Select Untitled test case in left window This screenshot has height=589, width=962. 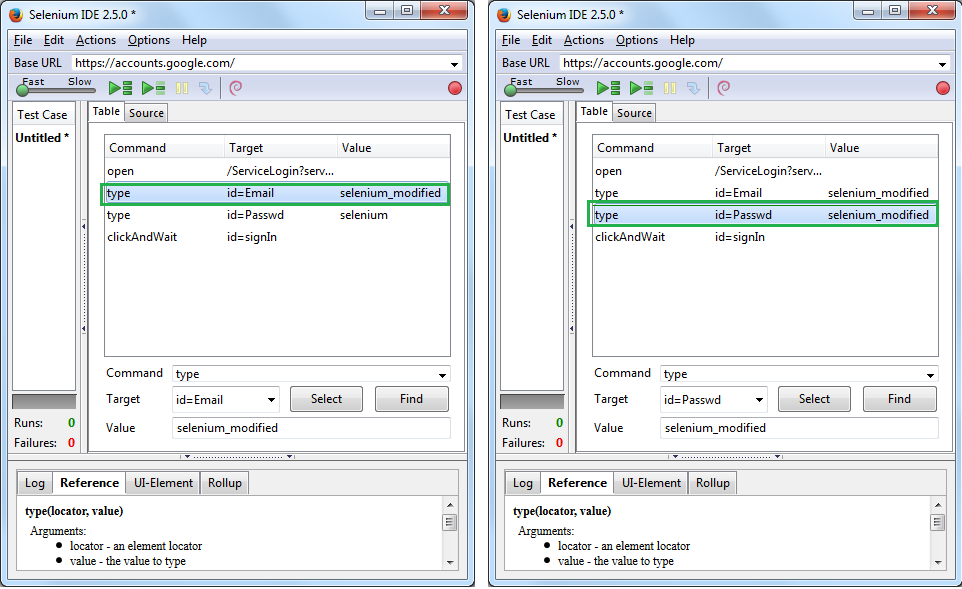(x=42, y=138)
